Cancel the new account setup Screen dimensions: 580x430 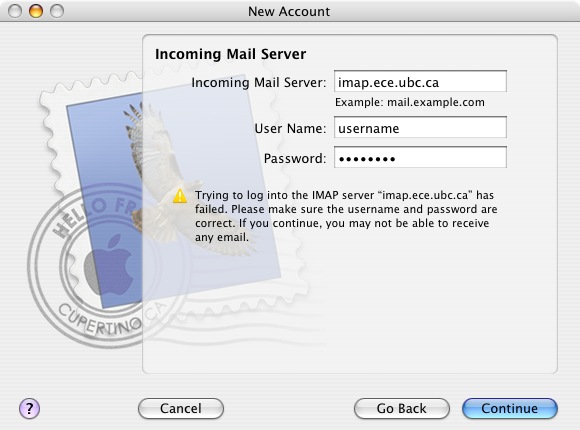click(x=181, y=409)
